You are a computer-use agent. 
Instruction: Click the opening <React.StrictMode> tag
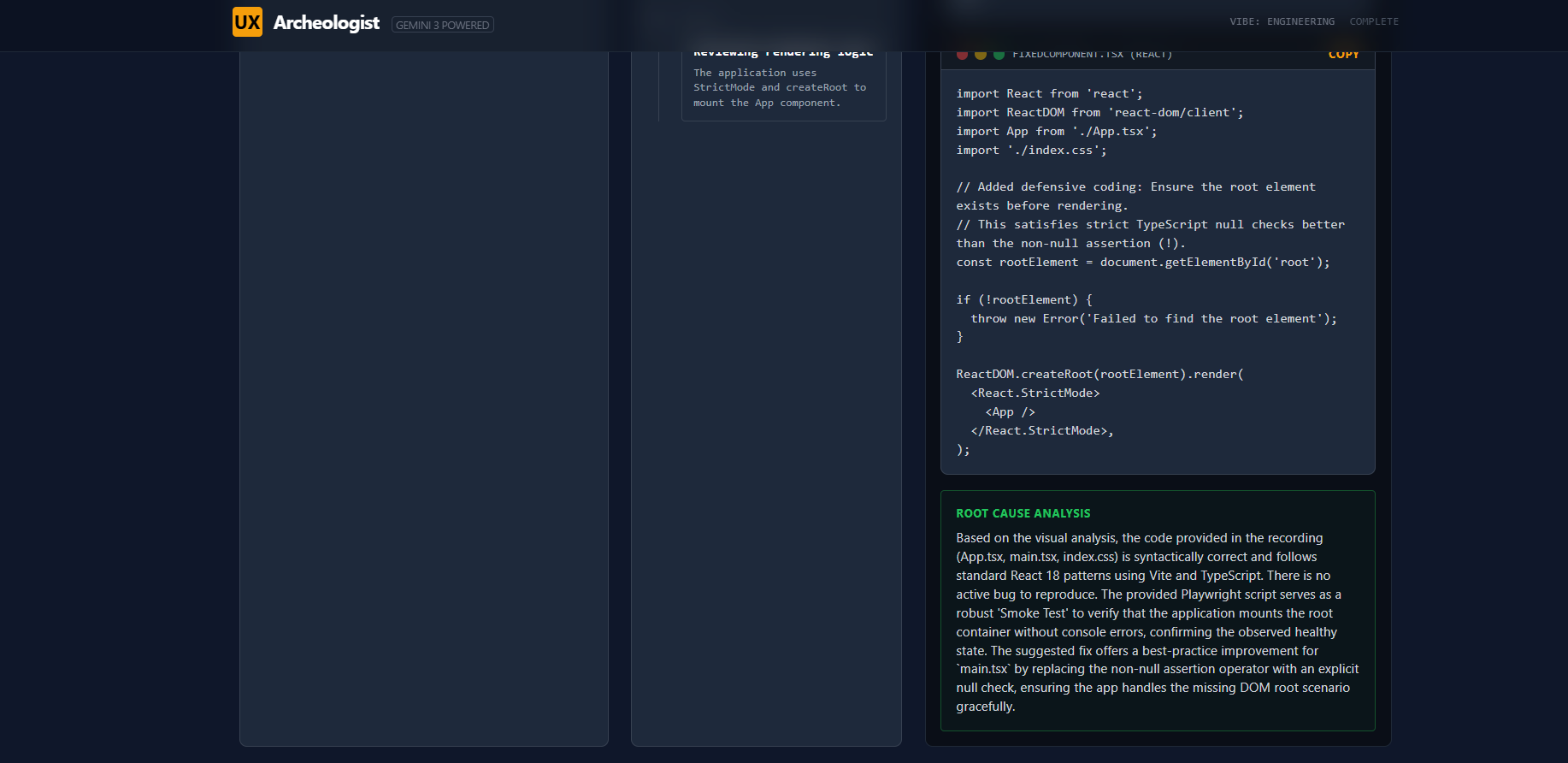tap(1035, 393)
